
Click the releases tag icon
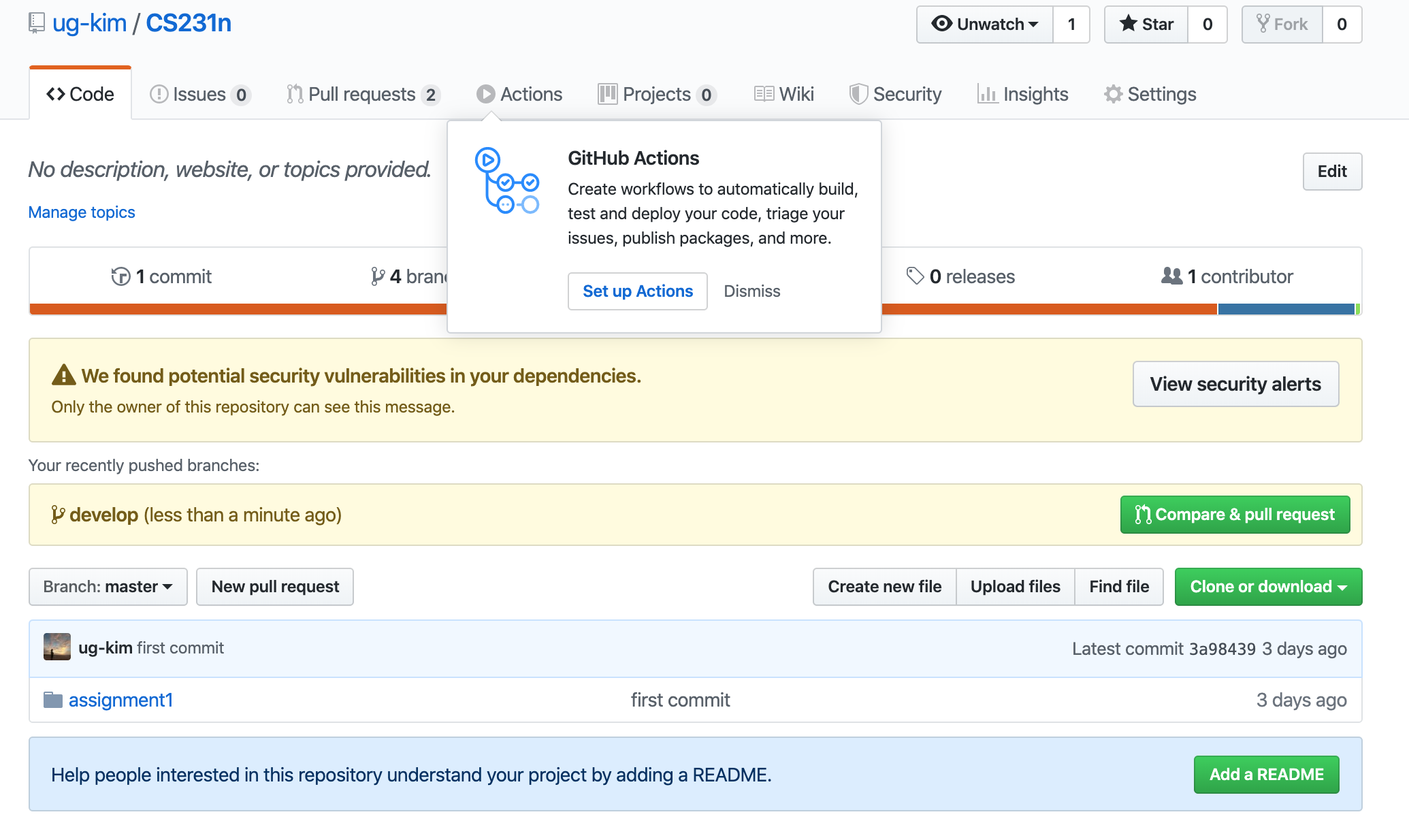coord(915,276)
